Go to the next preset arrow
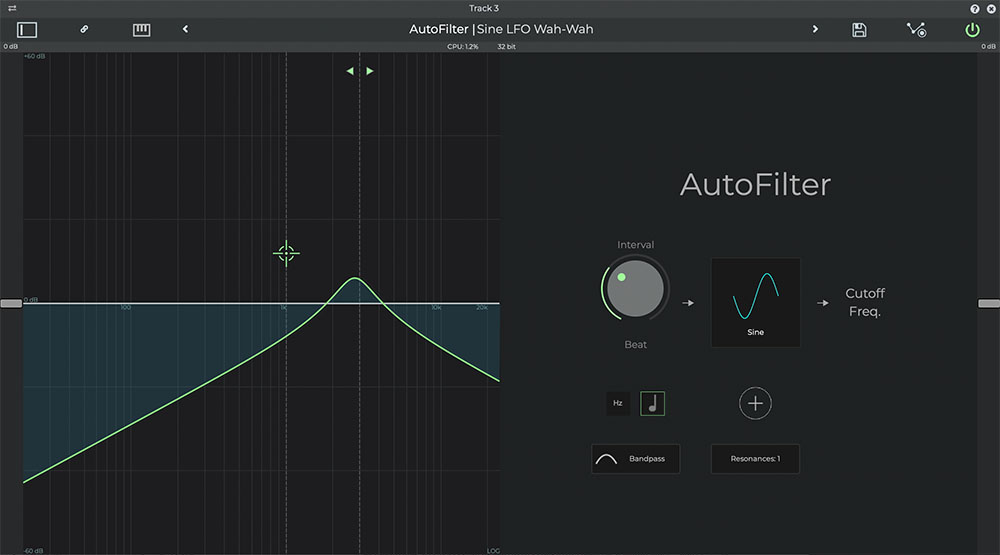The image size is (1000, 555). [815, 29]
